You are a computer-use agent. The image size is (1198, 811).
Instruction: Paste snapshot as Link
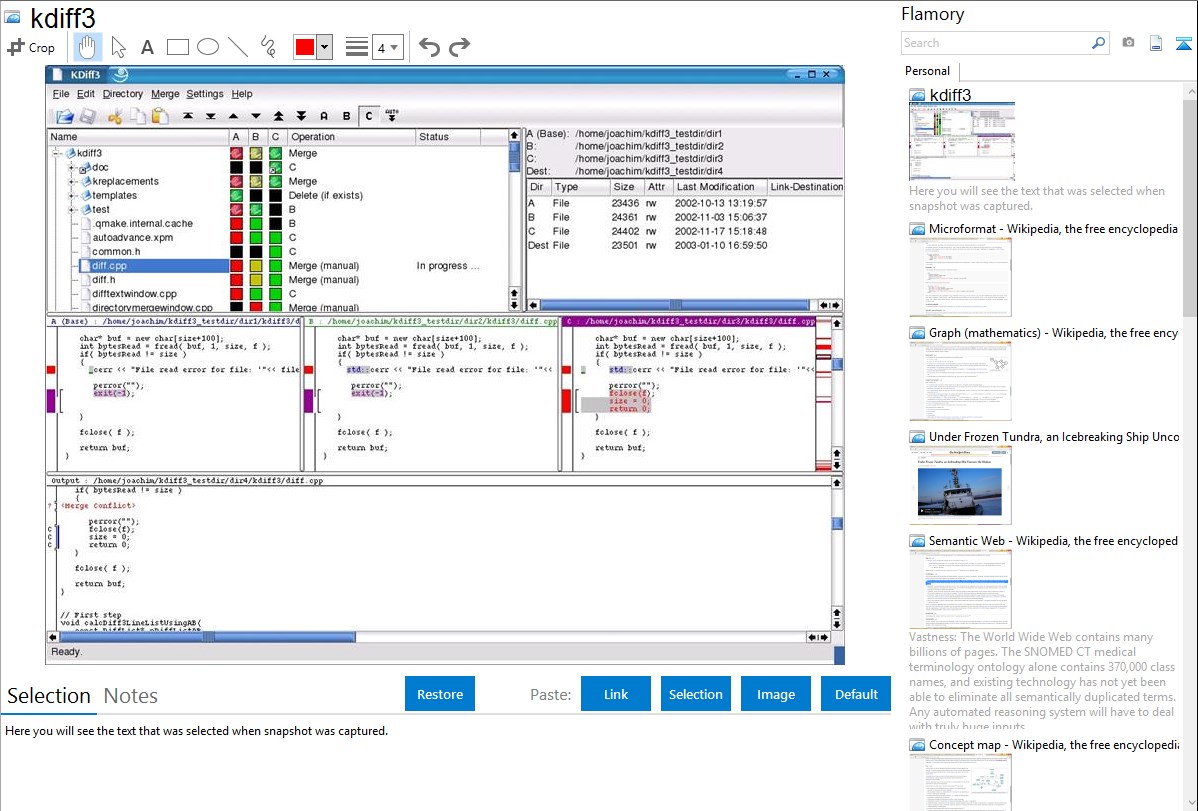pos(616,694)
